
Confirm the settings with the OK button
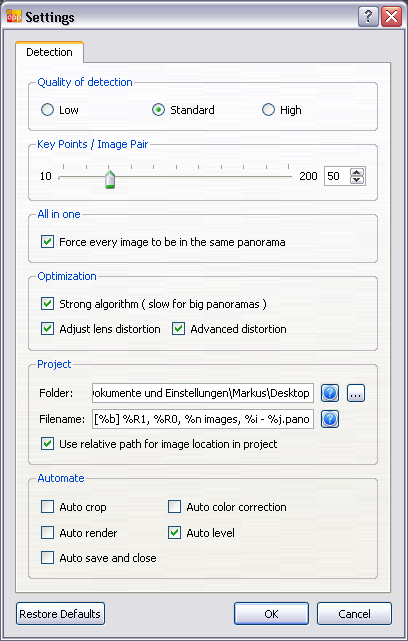[x=271, y=614]
